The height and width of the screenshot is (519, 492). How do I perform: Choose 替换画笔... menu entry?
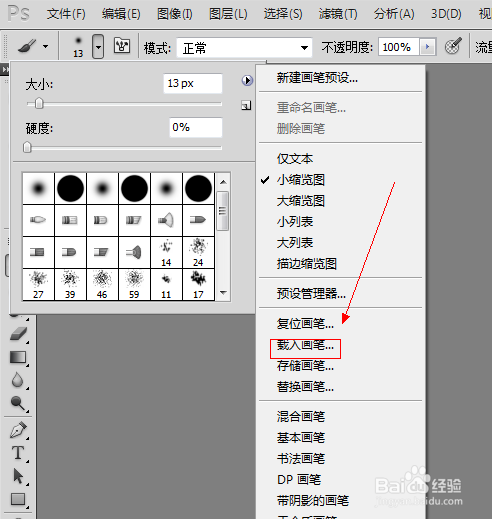click(x=305, y=387)
